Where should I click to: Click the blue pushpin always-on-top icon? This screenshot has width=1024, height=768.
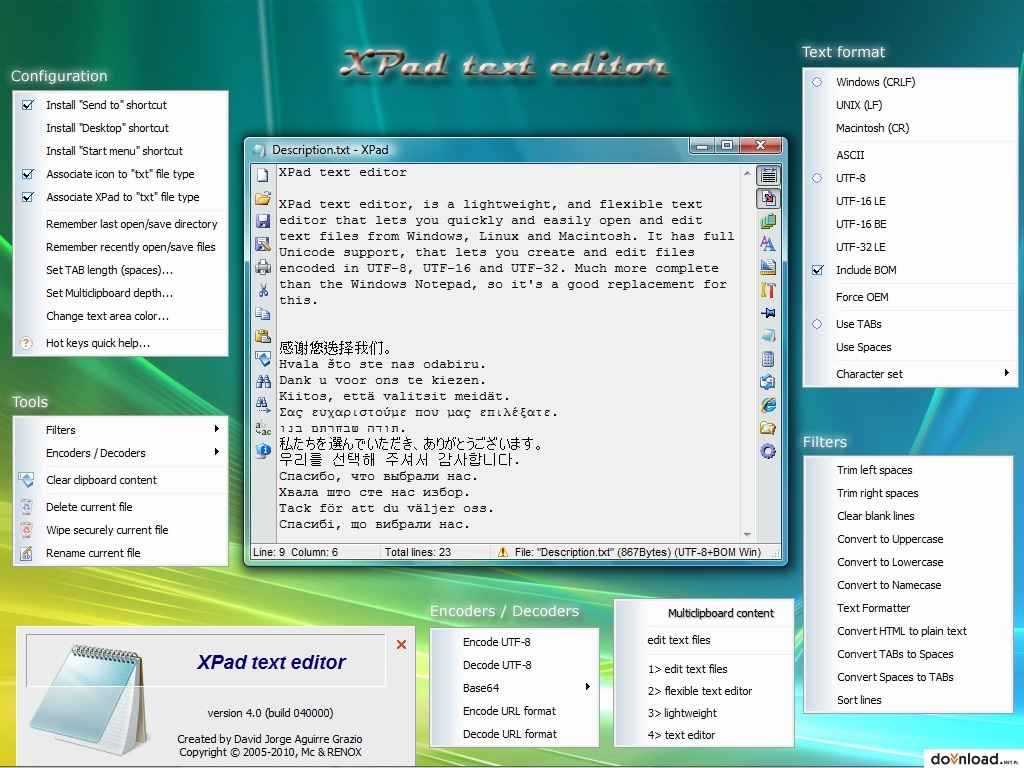tap(768, 313)
